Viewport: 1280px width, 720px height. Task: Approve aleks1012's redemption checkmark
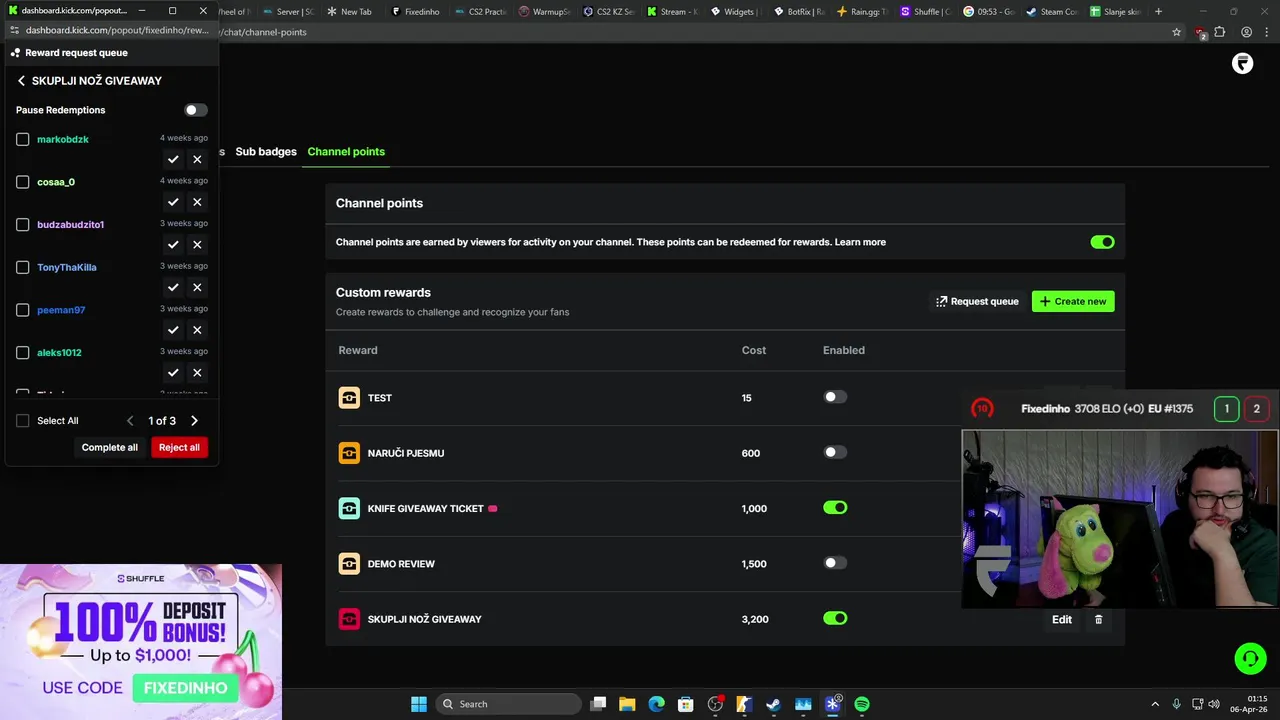point(173,373)
